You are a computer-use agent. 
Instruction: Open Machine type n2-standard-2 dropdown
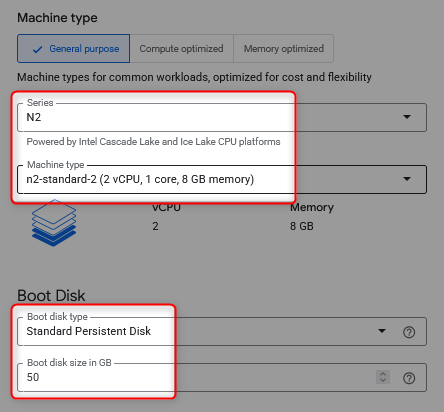[x=222, y=179]
